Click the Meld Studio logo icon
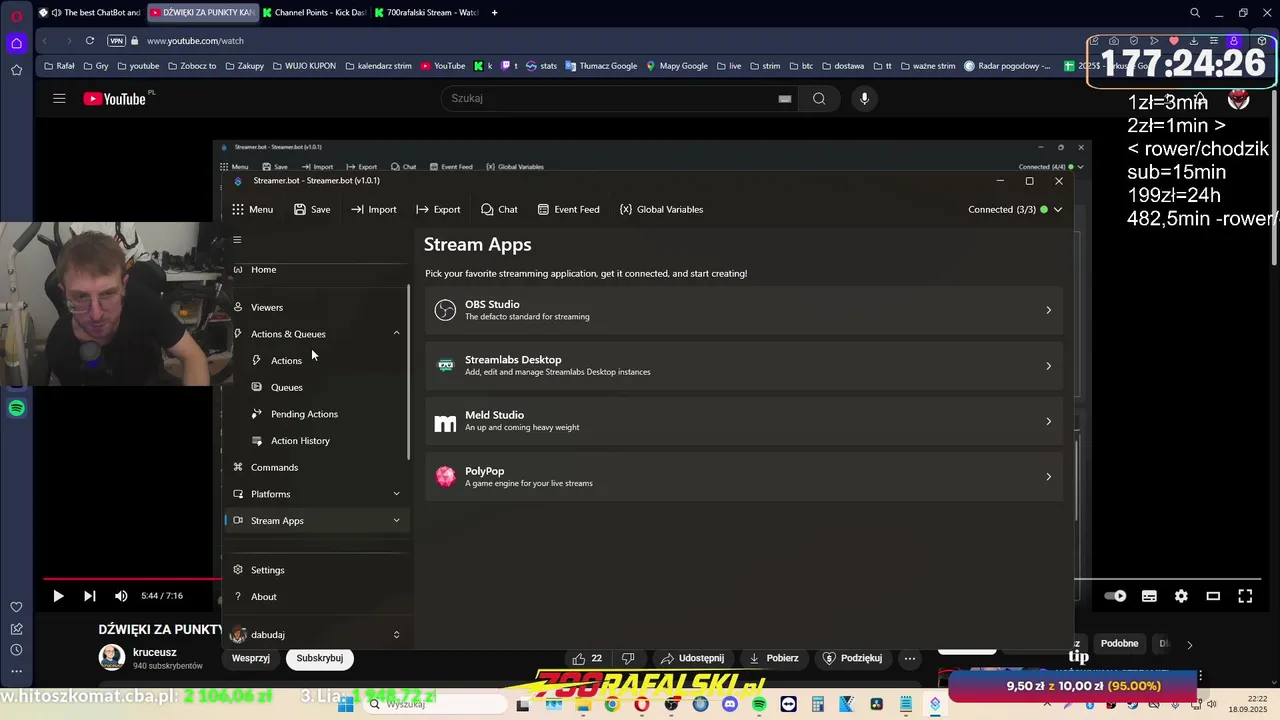 pos(445,422)
